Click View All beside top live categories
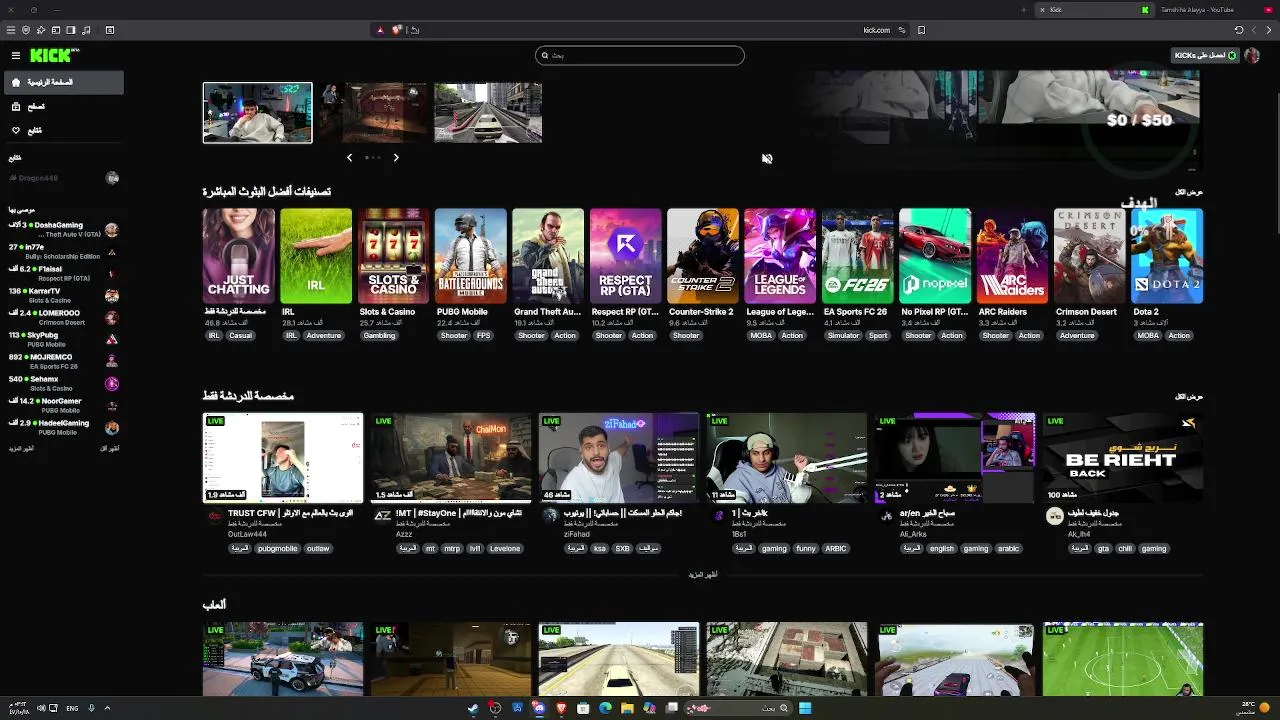Viewport: 1280px width, 720px height. coord(1189,192)
